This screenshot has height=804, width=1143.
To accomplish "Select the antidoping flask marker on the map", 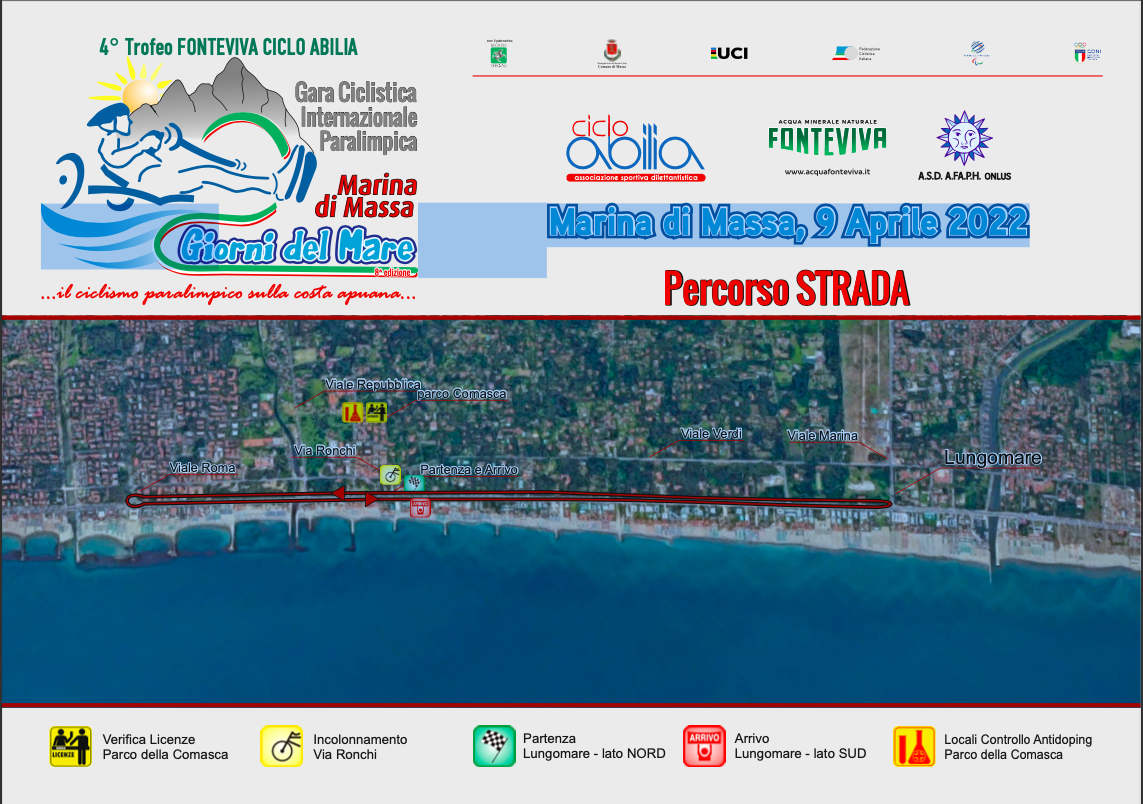I will (353, 413).
